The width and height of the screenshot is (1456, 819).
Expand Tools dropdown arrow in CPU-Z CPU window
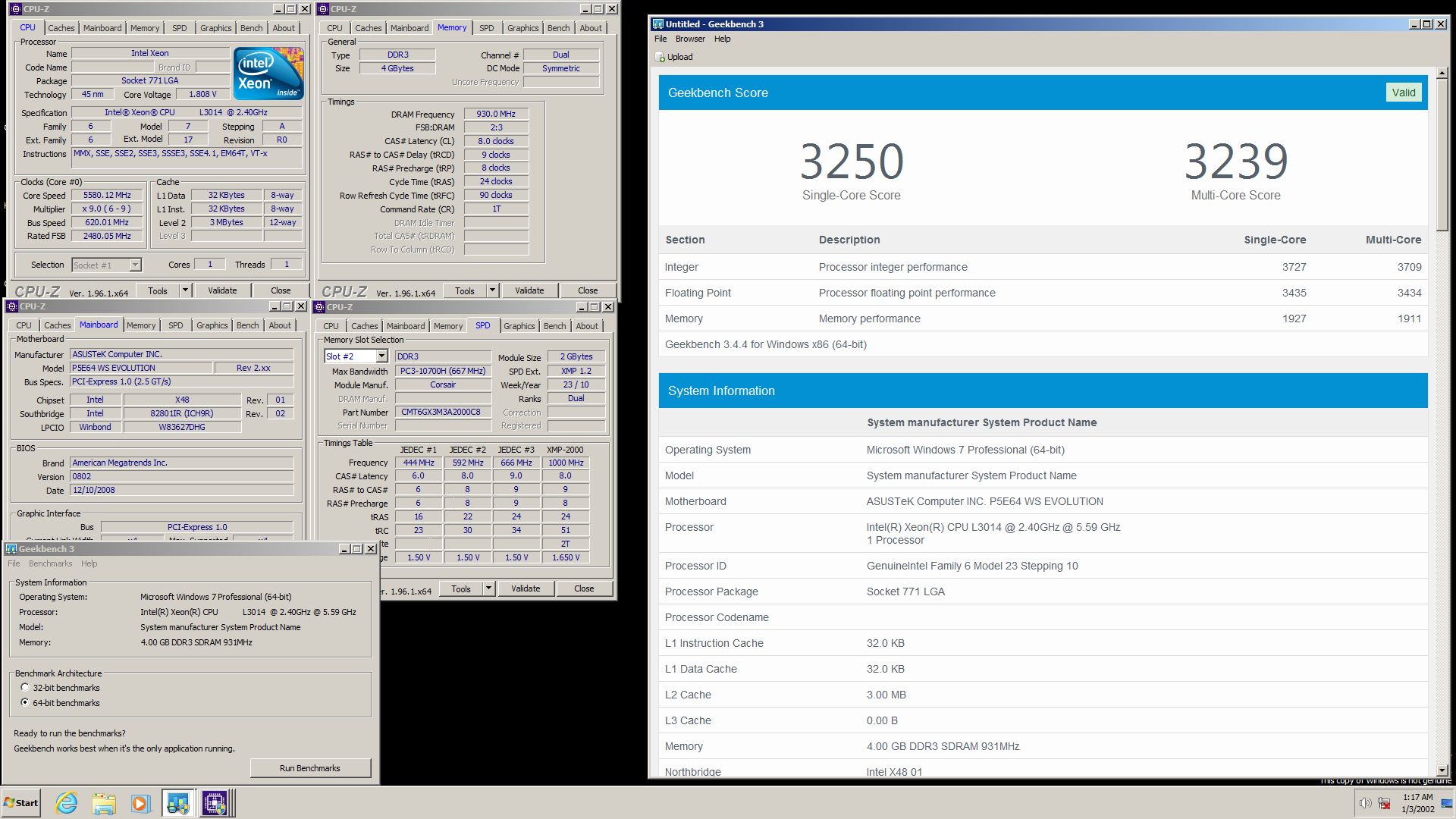click(x=185, y=290)
